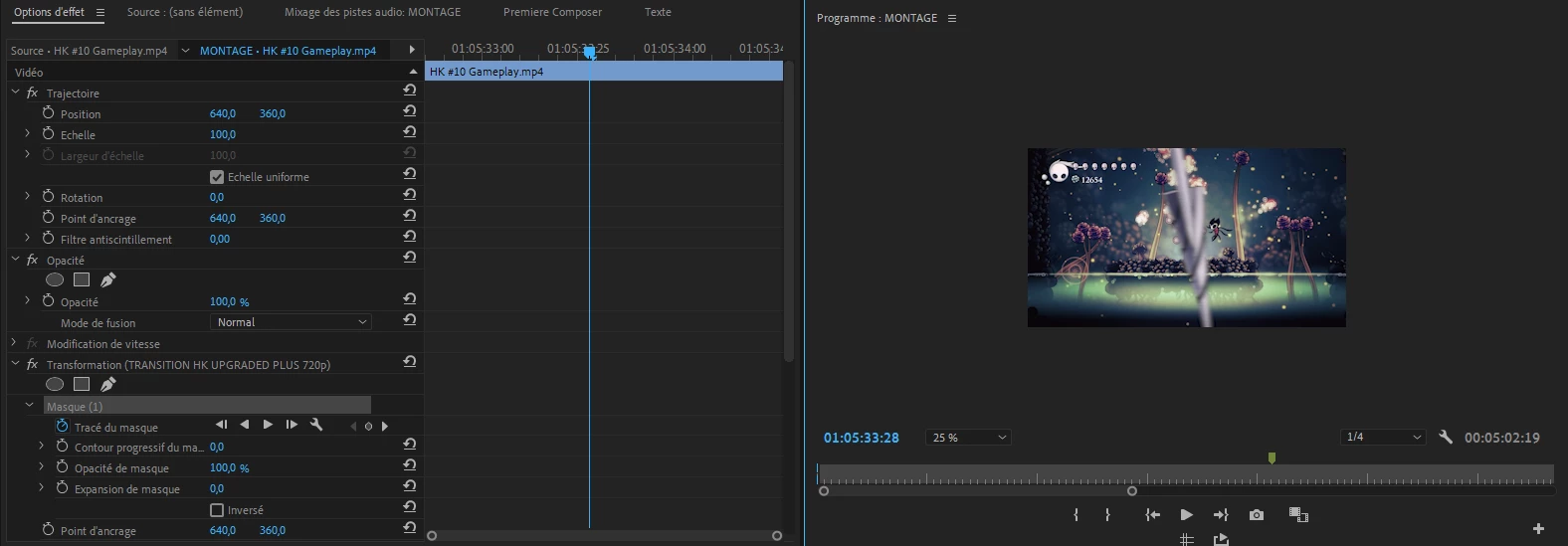Expand the Rotation property
The image size is (1568, 546).
pyautogui.click(x=27, y=196)
